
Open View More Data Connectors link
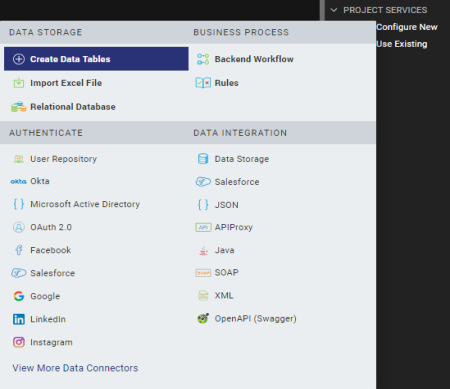pyautogui.click(x=75, y=368)
